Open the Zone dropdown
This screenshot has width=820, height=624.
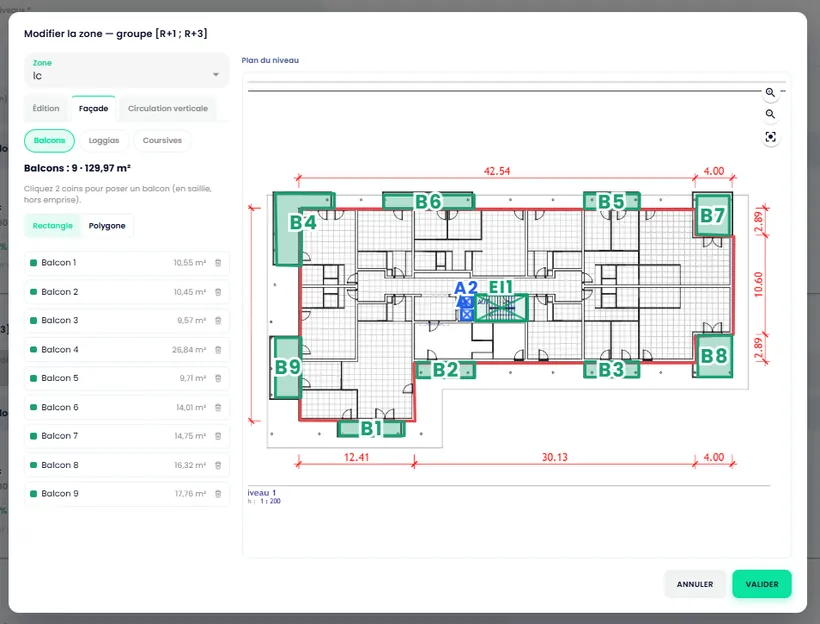tap(127, 70)
